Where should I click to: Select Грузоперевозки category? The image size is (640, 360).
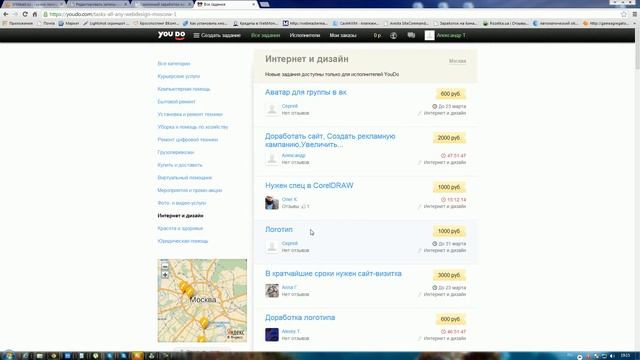[x=176, y=152]
